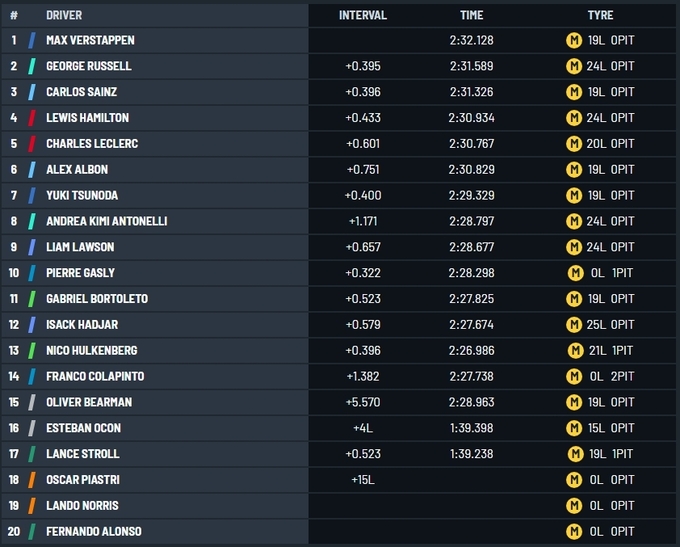The height and width of the screenshot is (547, 680).
Task: Click Carlos Sainz's team color stripe
Action: (x=32, y=92)
